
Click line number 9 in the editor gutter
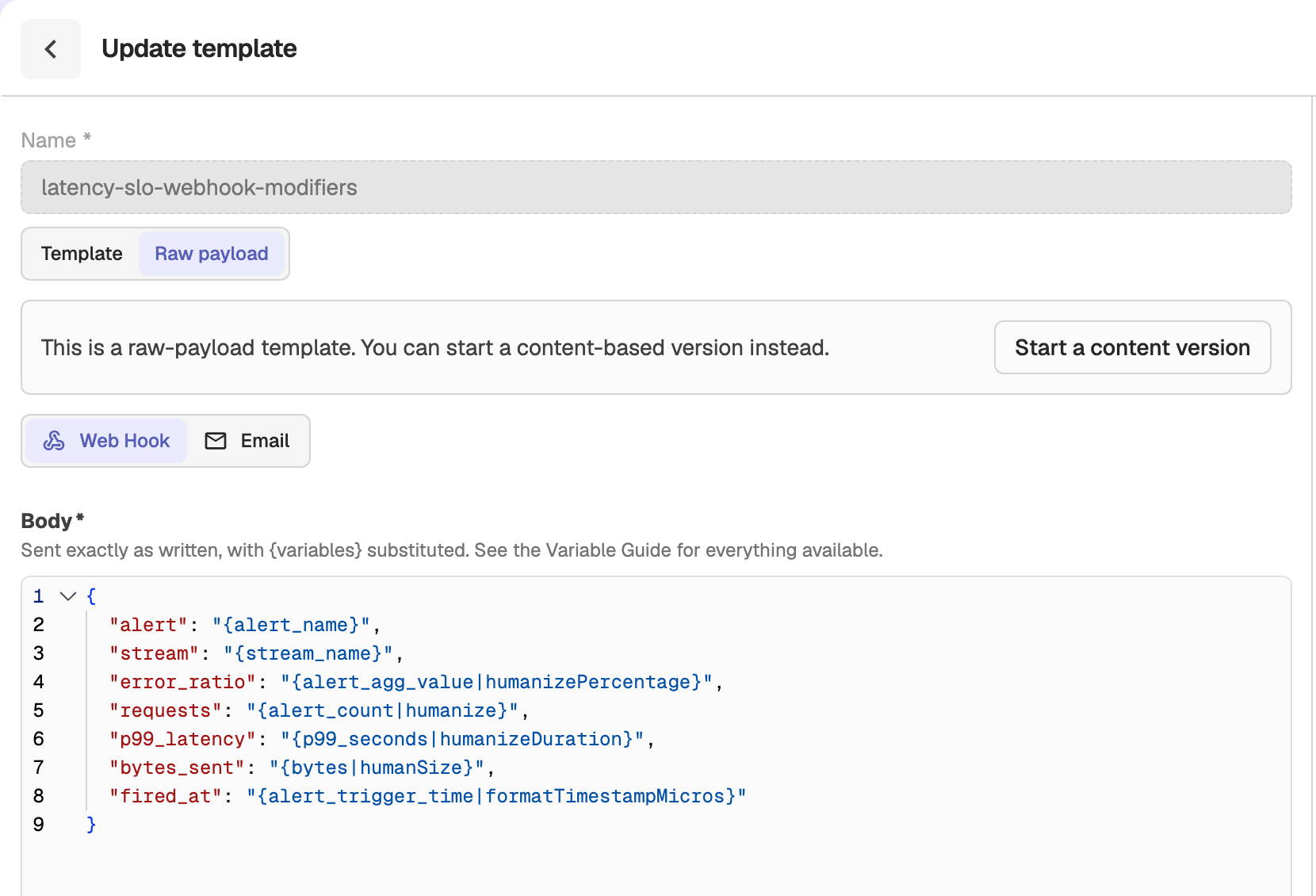point(38,825)
